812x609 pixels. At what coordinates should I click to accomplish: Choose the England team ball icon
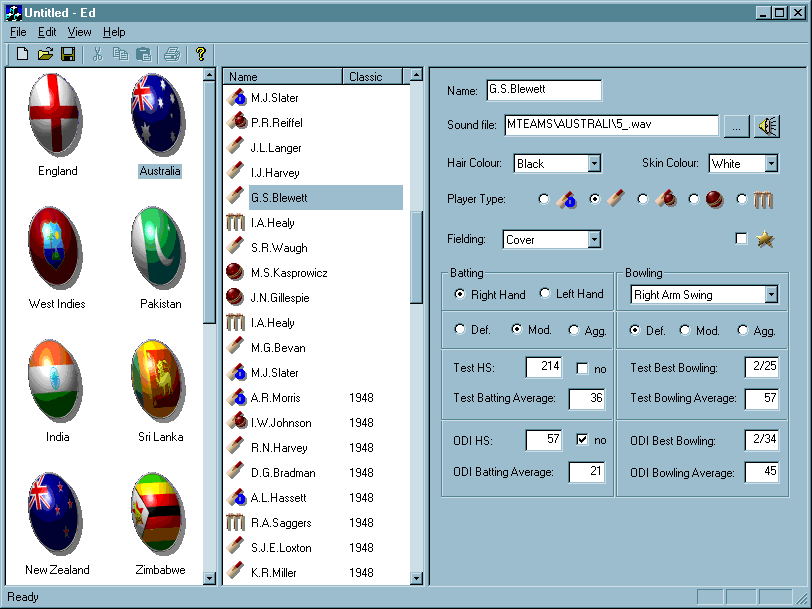click(57, 114)
